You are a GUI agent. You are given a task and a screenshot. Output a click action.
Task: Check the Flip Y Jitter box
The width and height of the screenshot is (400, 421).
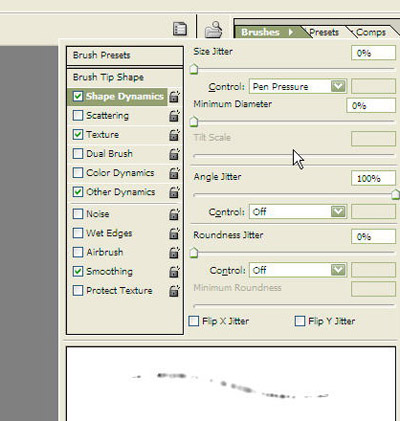point(300,321)
